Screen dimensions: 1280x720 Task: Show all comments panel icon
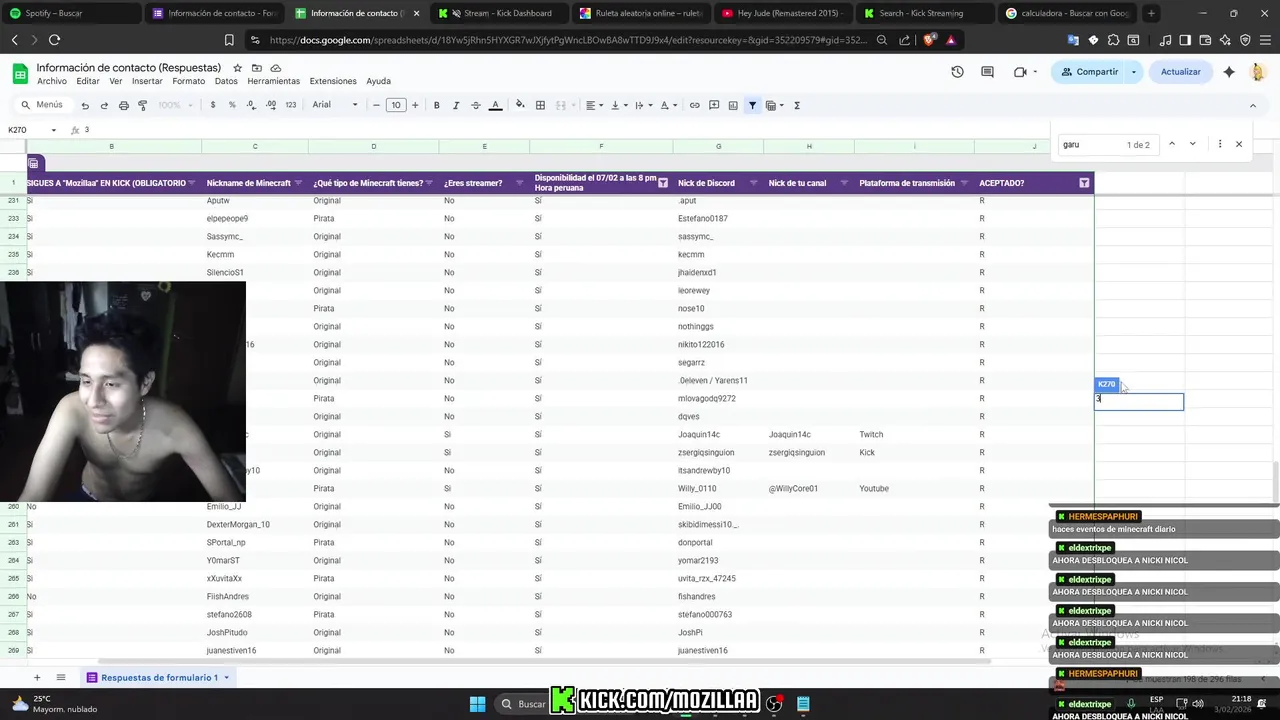(x=988, y=72)
